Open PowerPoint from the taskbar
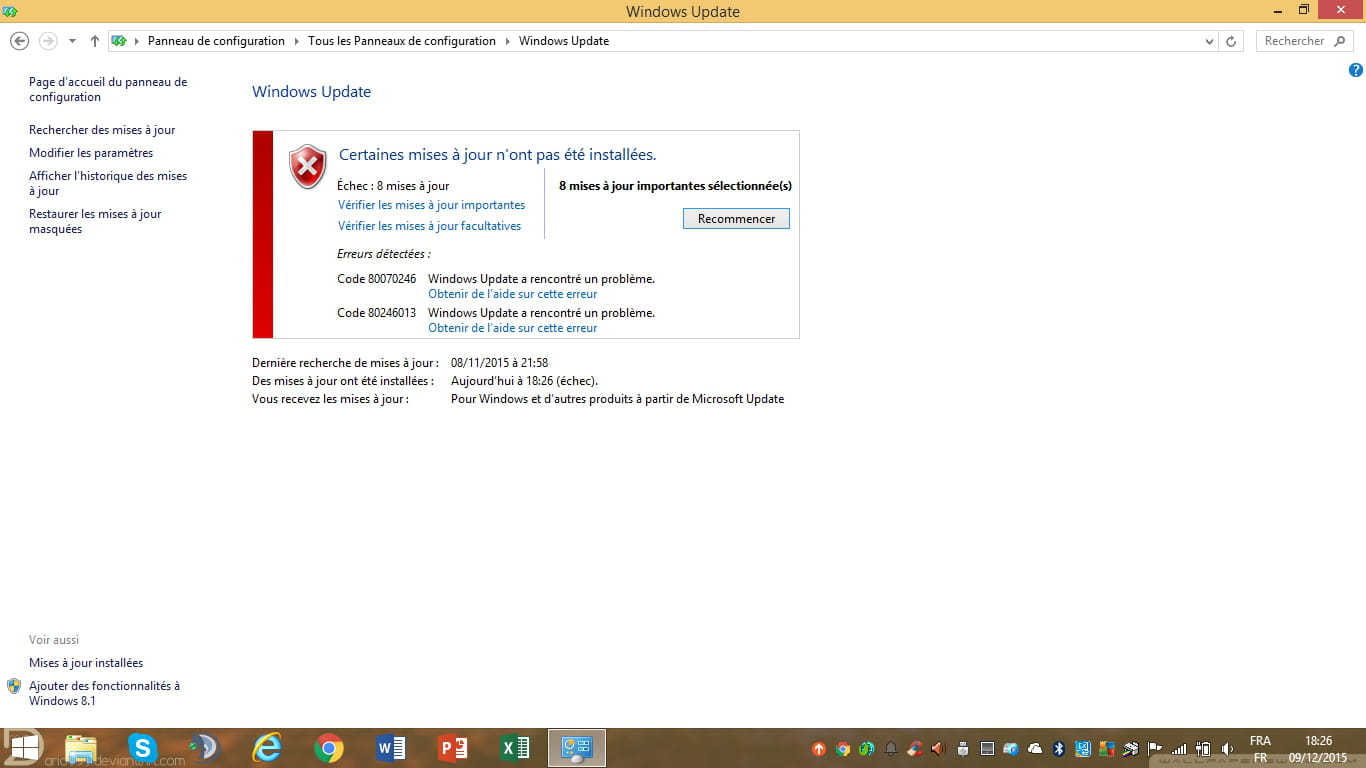This screenshot has height=768, width=1366. click(x=453, y=748)
